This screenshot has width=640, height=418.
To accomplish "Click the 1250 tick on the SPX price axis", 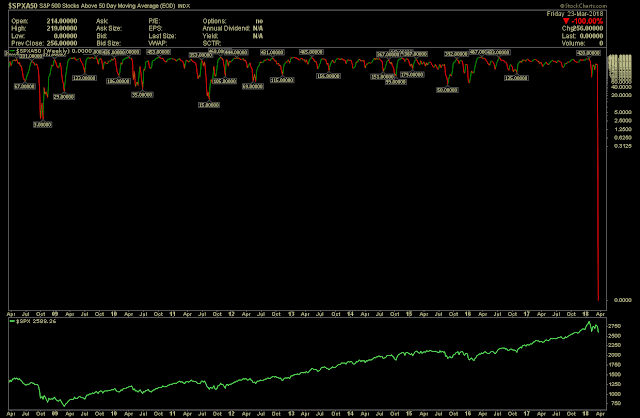I will point(615,384).
